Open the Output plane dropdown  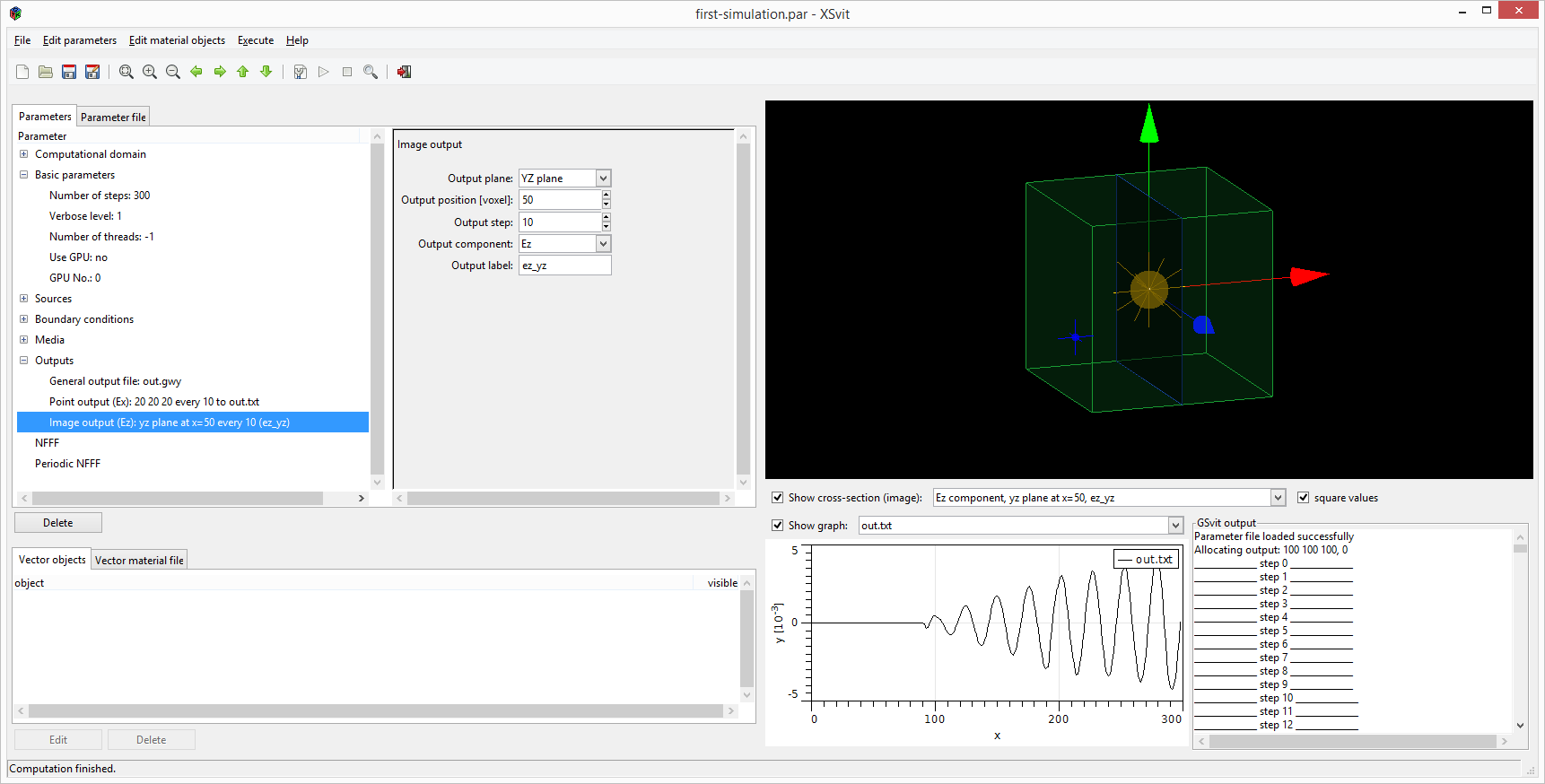pyautogui.click(x=603, y=179)
